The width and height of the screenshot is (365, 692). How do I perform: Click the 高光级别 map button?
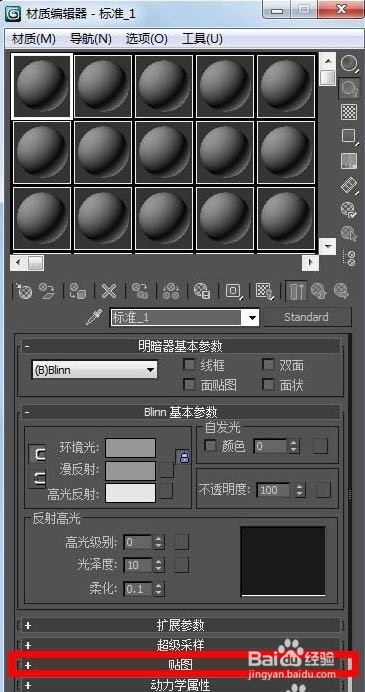click(181, 542)
